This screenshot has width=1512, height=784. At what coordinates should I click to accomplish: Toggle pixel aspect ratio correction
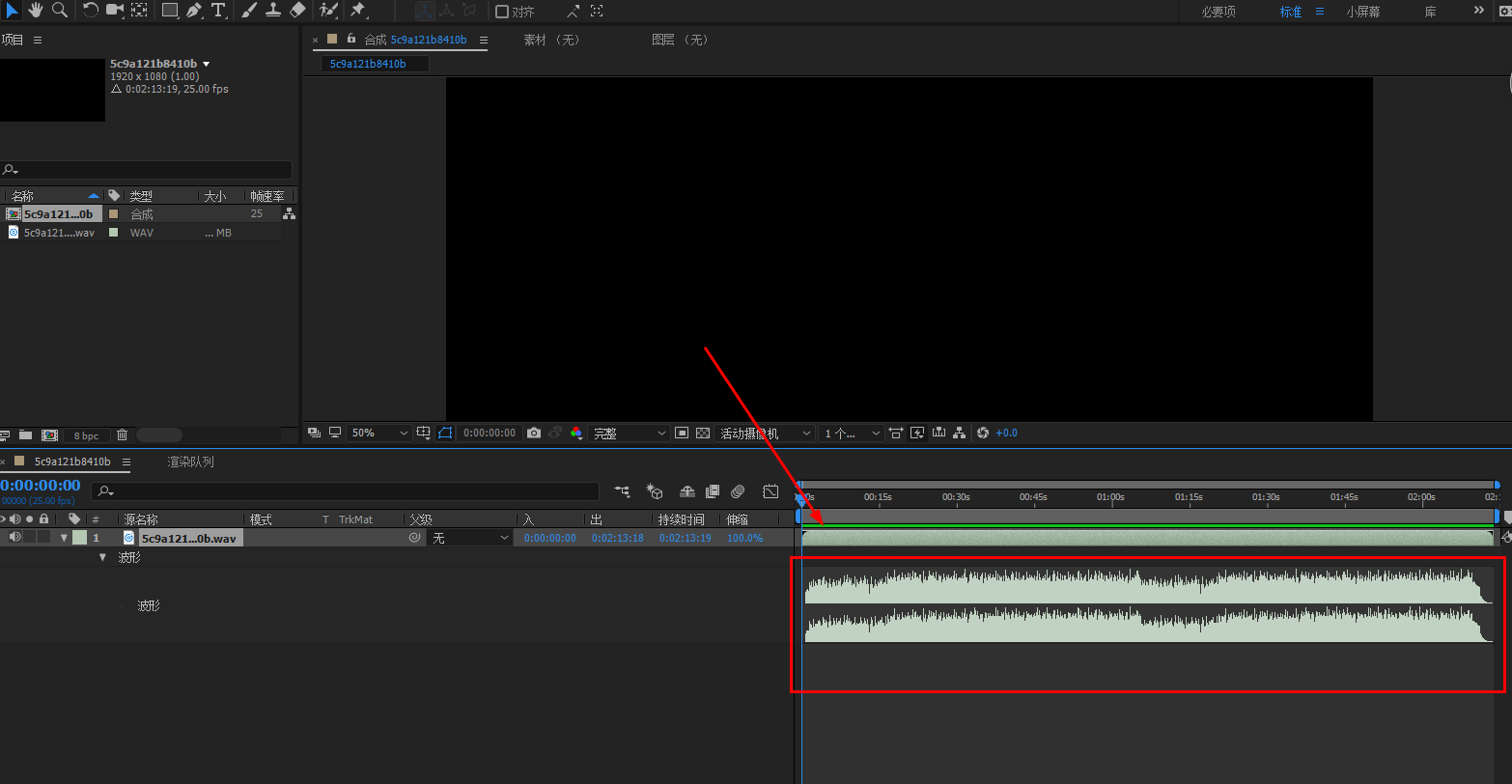click(x=896, y=434)
